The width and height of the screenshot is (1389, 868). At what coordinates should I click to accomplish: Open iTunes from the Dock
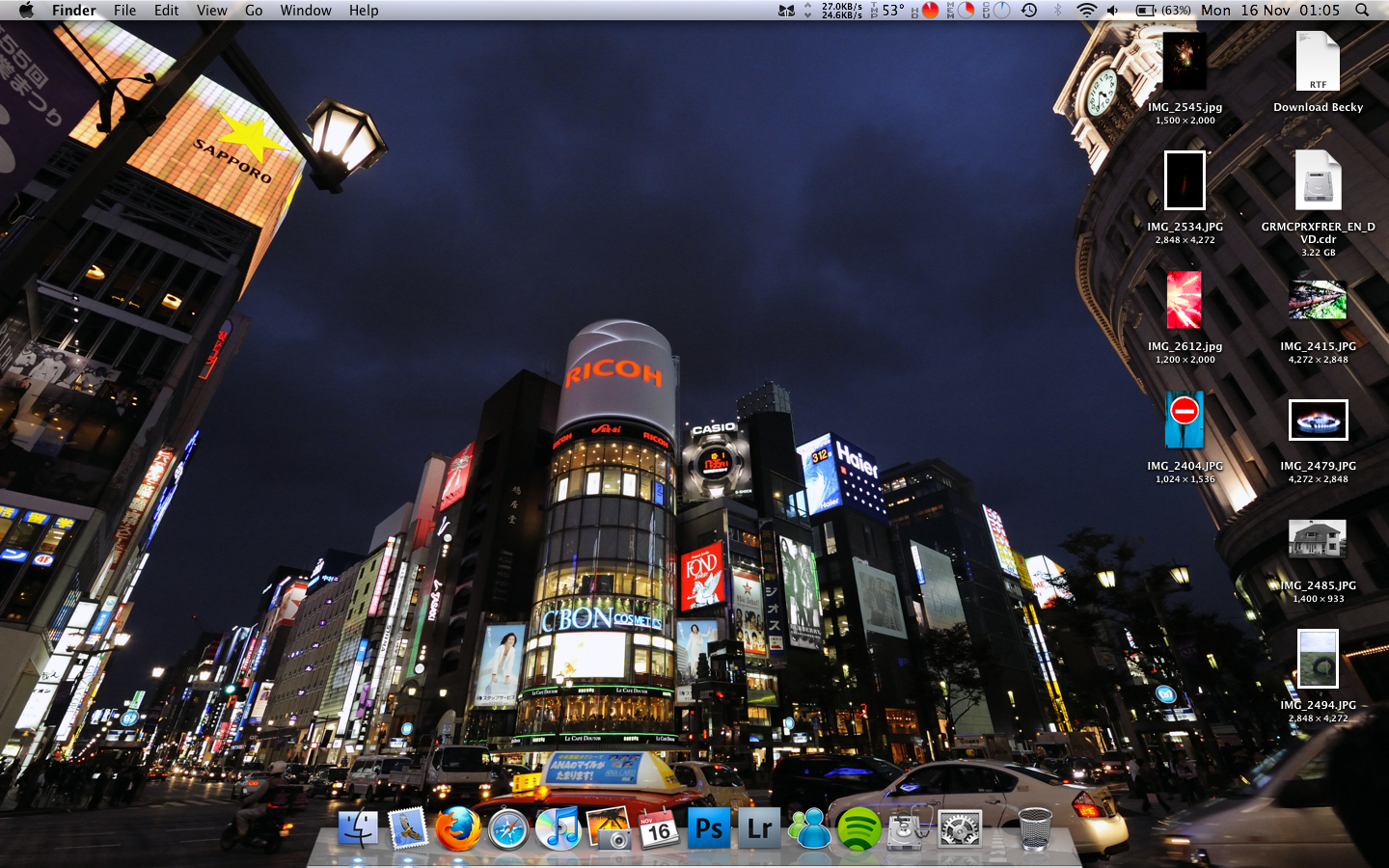[x=558, y=828]
